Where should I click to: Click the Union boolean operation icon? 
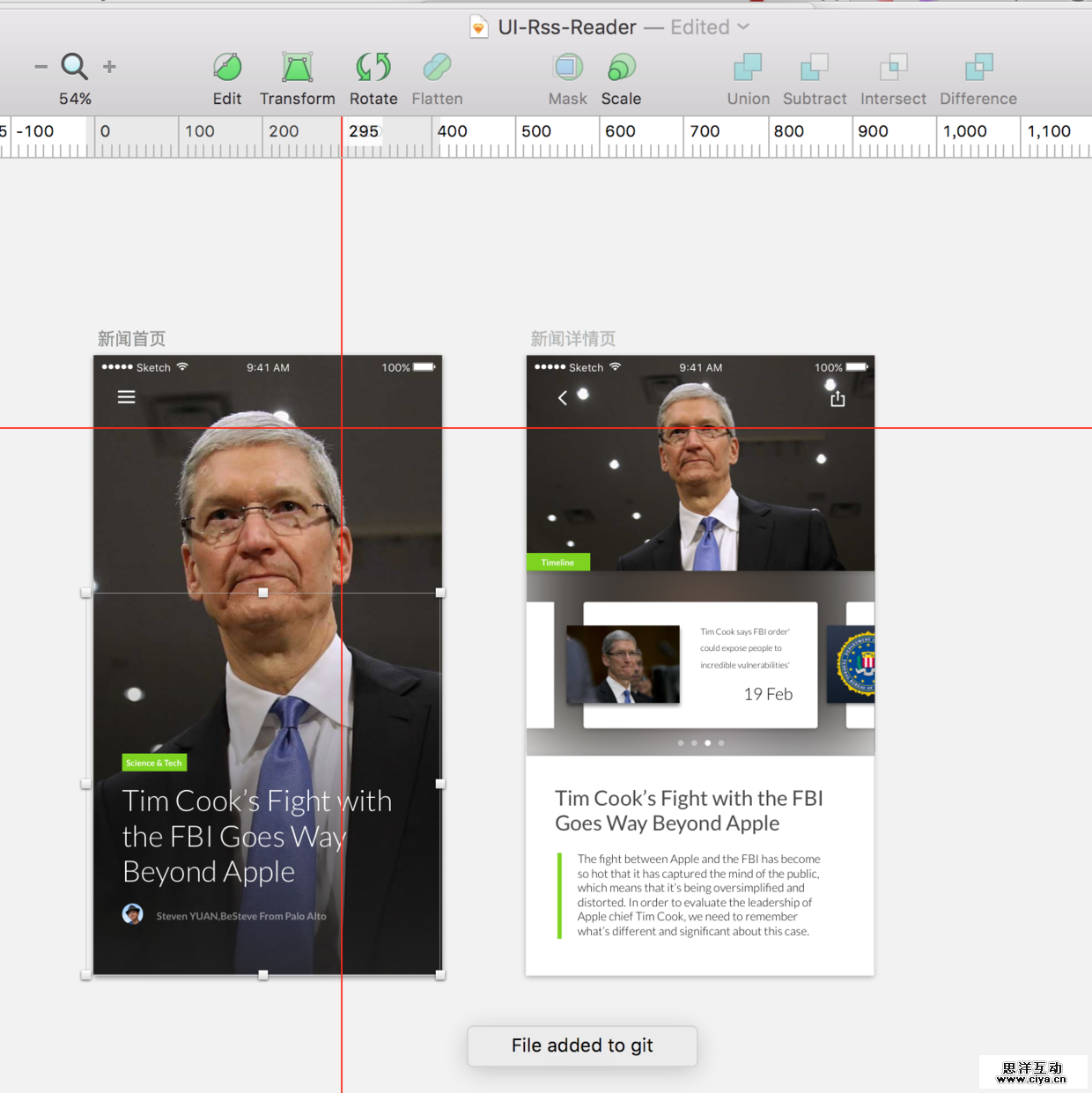tap(748, 67)
